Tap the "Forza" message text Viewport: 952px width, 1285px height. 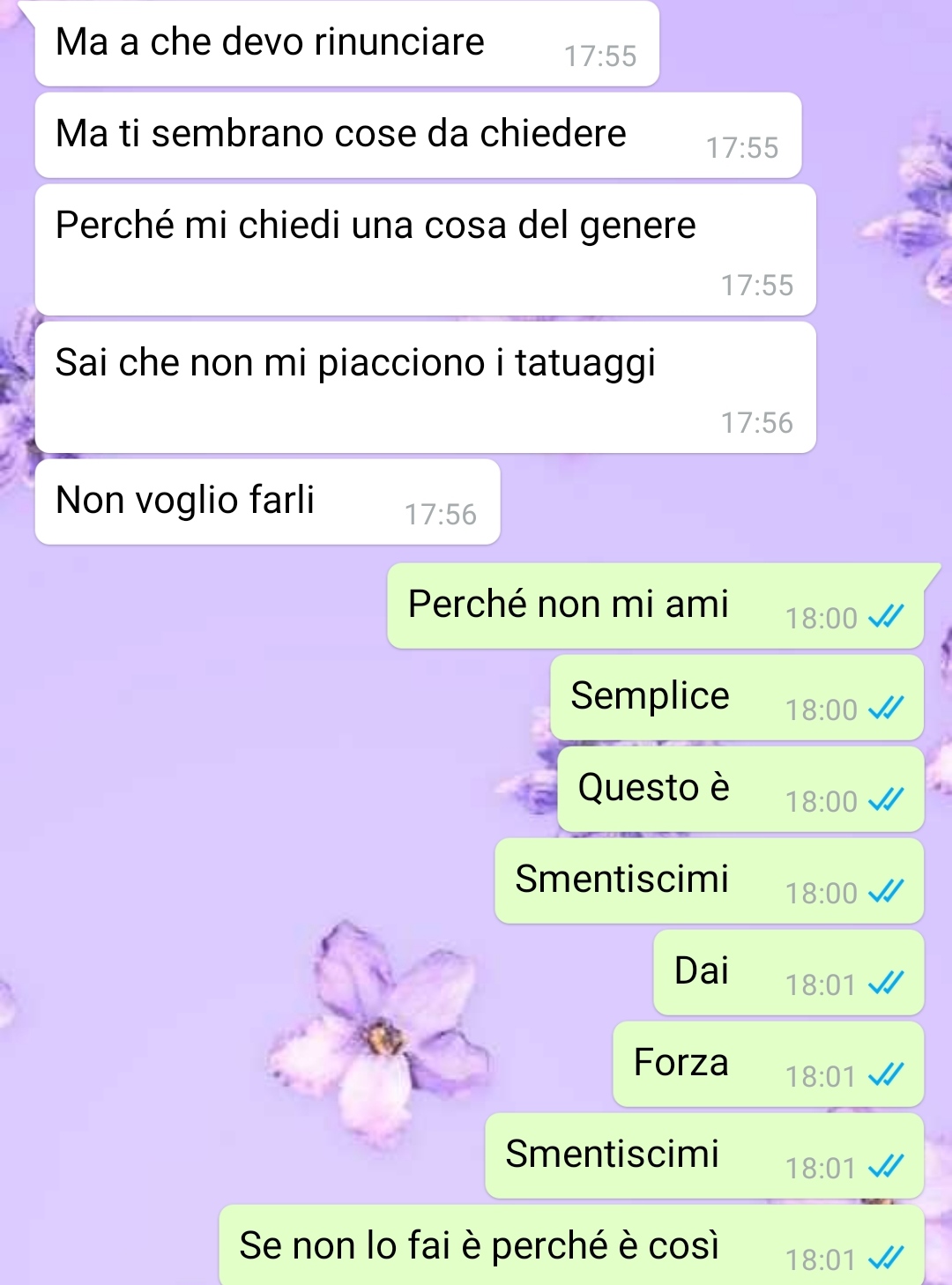tap(681, 1062)
